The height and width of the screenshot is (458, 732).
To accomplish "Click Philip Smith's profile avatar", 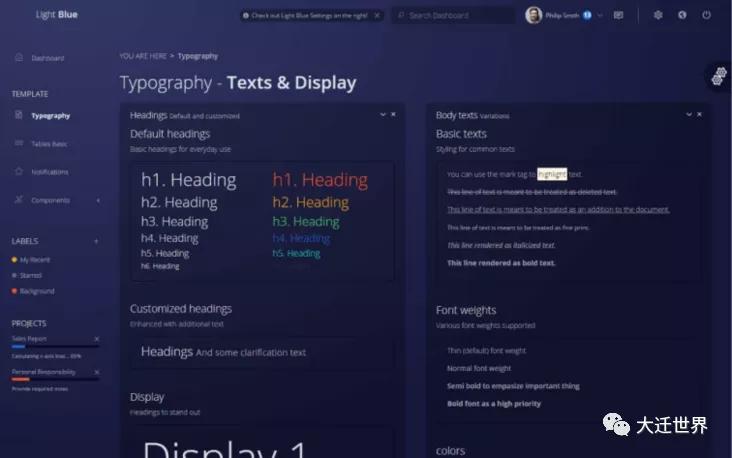I will [534, 15].
